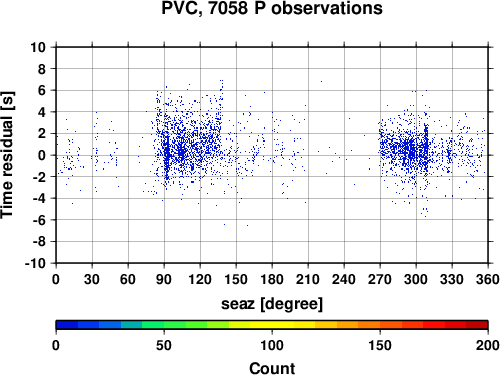
Task: Click the y-axis tick label "10"
Action: tap(38, 47)
